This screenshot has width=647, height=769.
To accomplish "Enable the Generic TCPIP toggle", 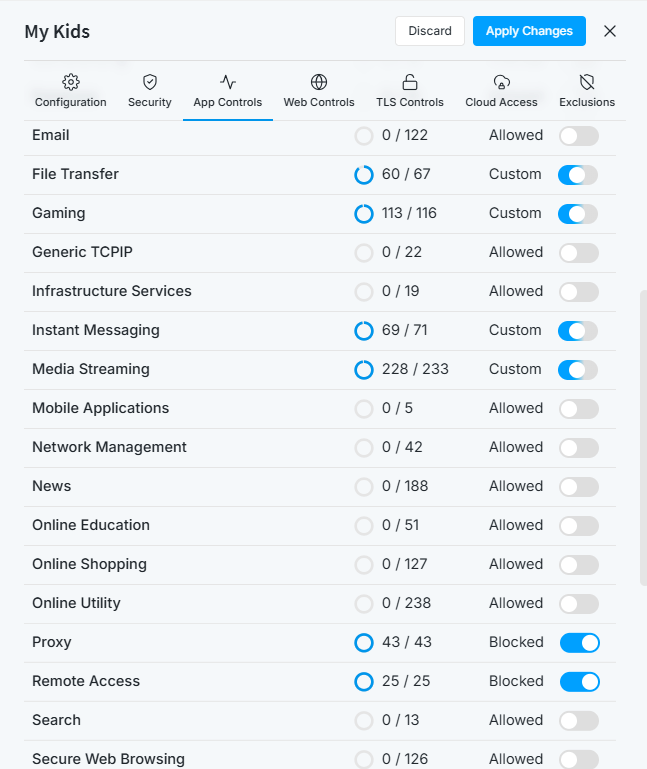I will pos(579,253).
